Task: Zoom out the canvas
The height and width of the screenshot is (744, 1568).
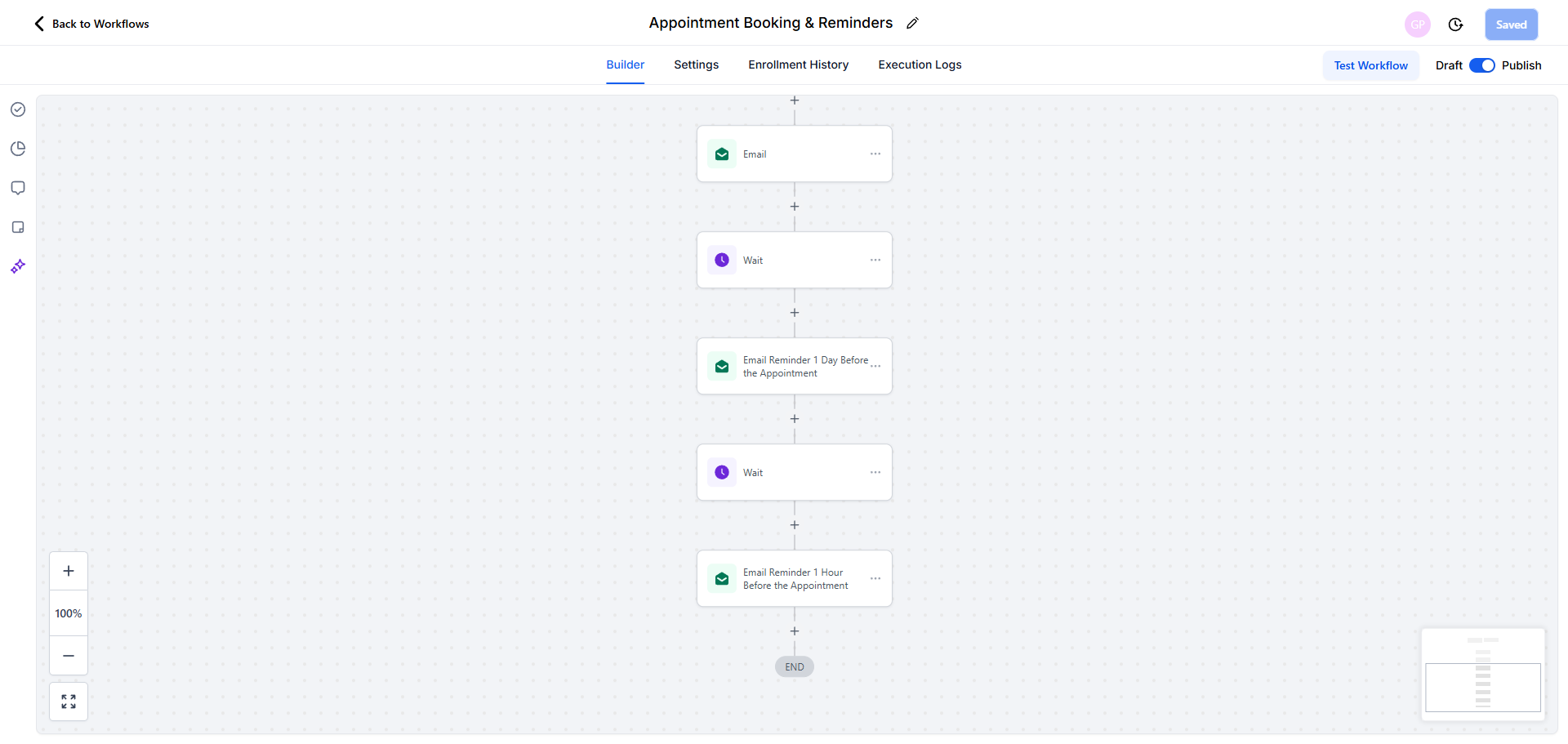Action: (69, 656)
